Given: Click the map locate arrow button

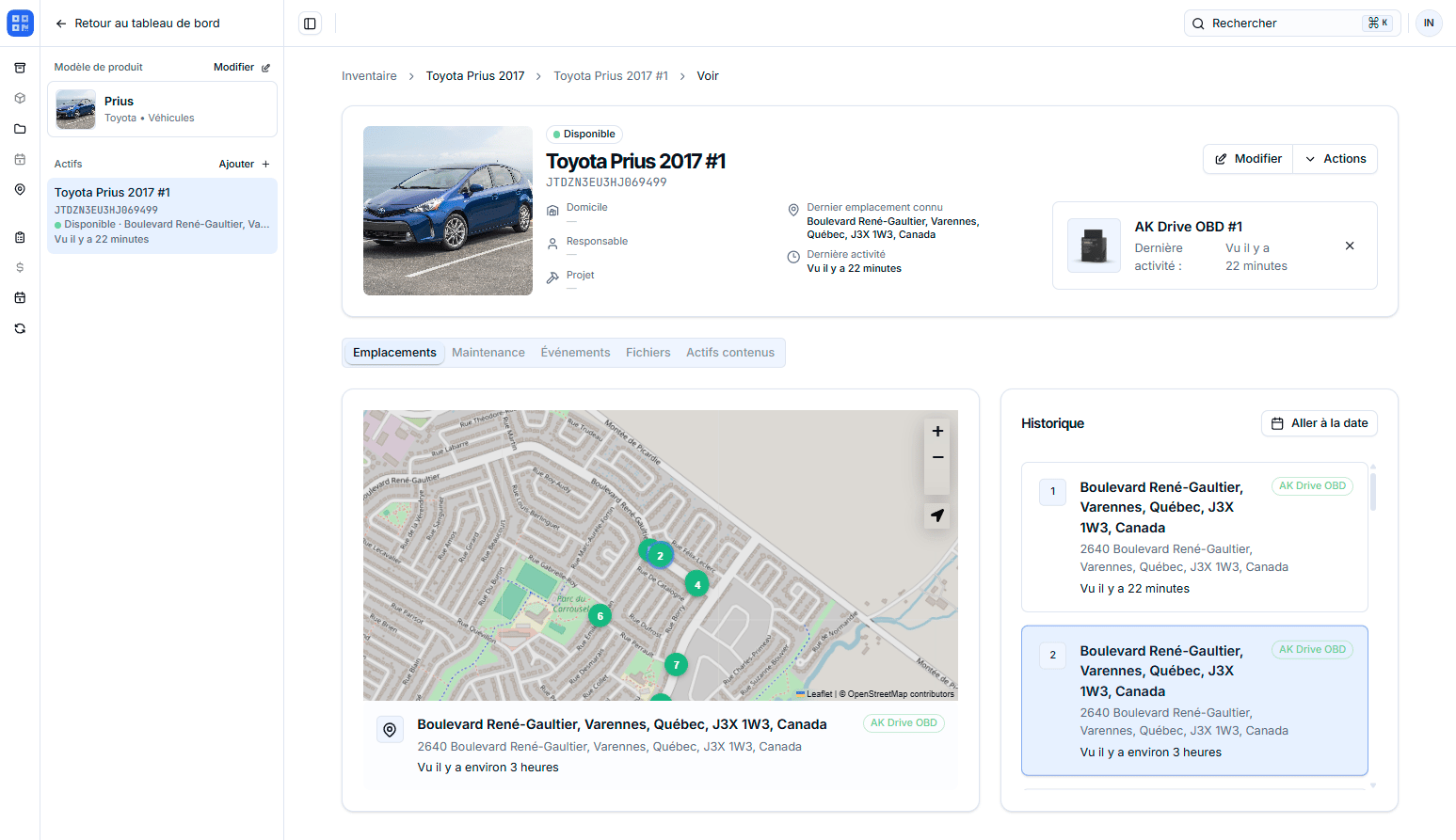Looking at the screenshot, I should click(x=937, y=515).
